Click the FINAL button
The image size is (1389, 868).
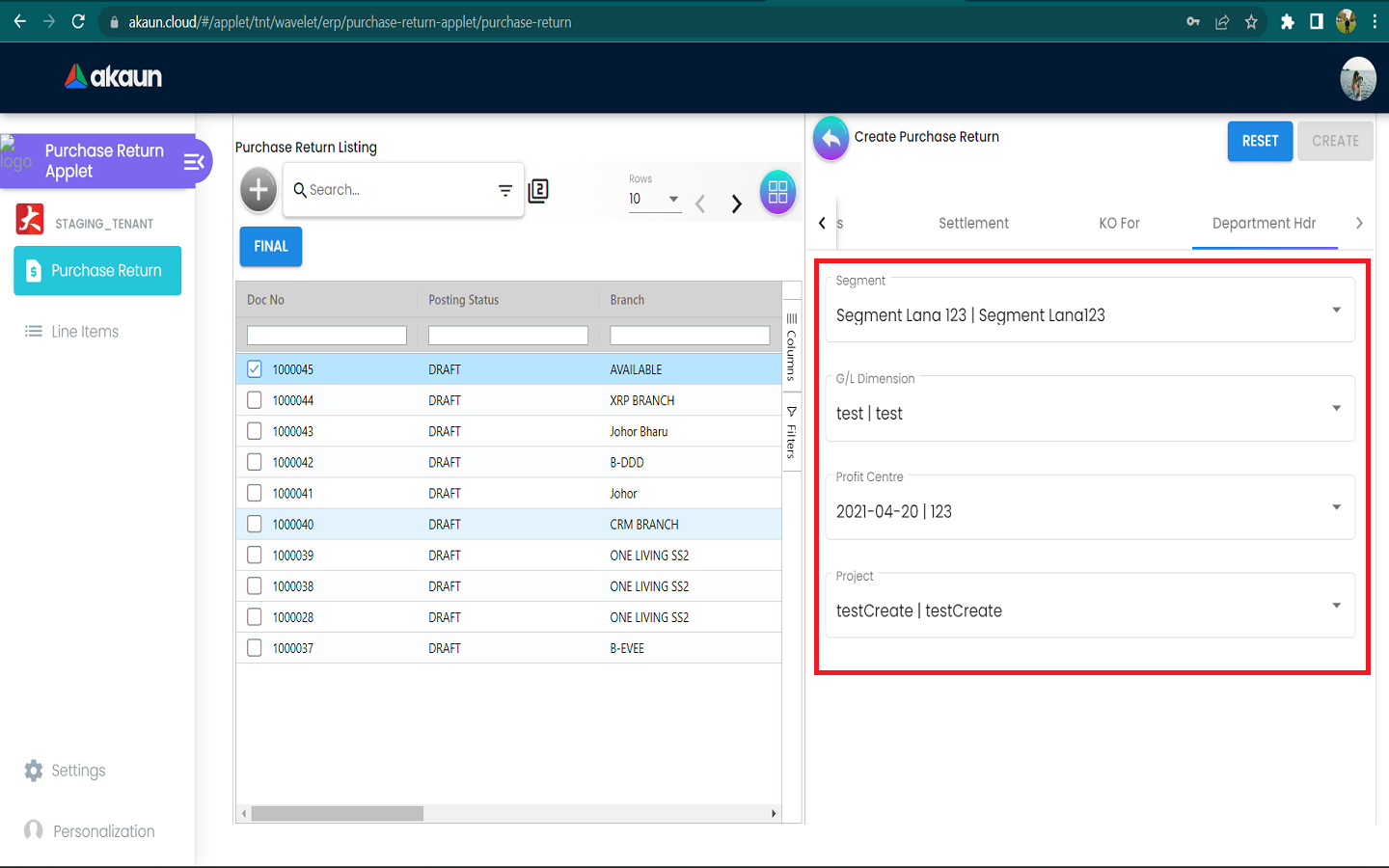(x=271, y=247)
